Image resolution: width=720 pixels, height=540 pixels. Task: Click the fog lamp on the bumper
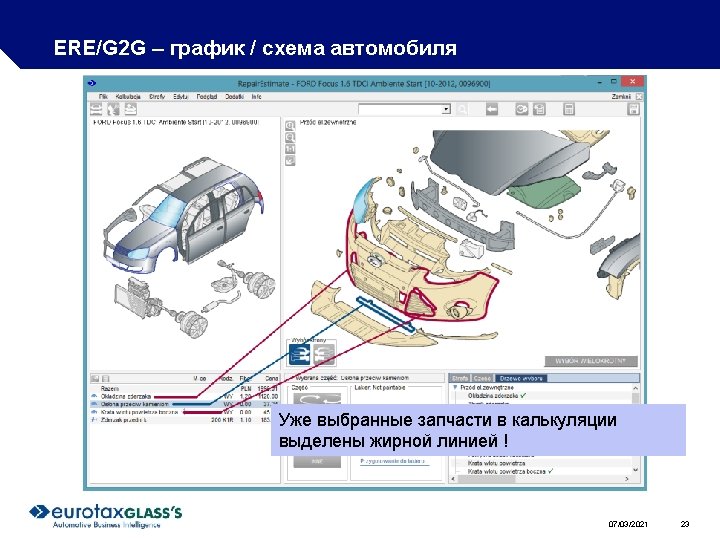point(459,311)
